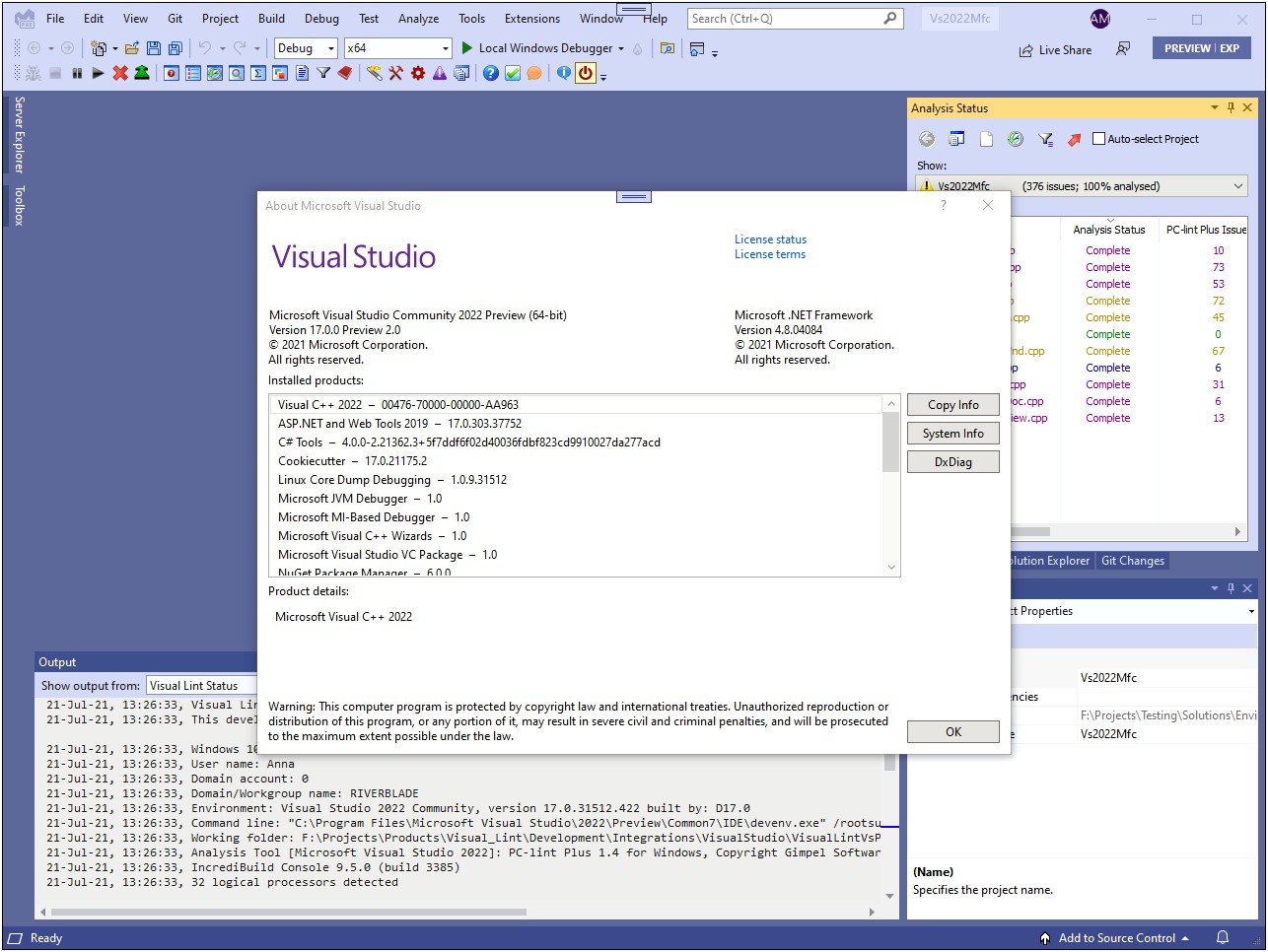This screenshot has width=1268, height=952.
Task: Open the Show output from dropdown
Action: (x=201, y=686)
